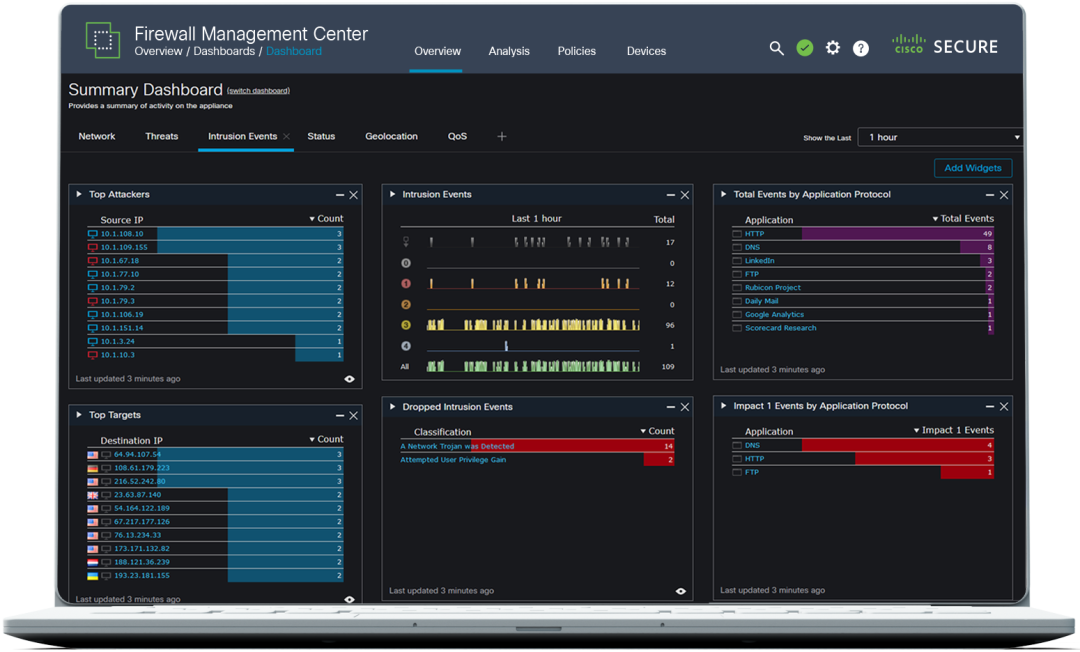1080x652 pixels.
Task: Open the Show the Last 1 hour dropdown
Action: (x=941, y=137)
